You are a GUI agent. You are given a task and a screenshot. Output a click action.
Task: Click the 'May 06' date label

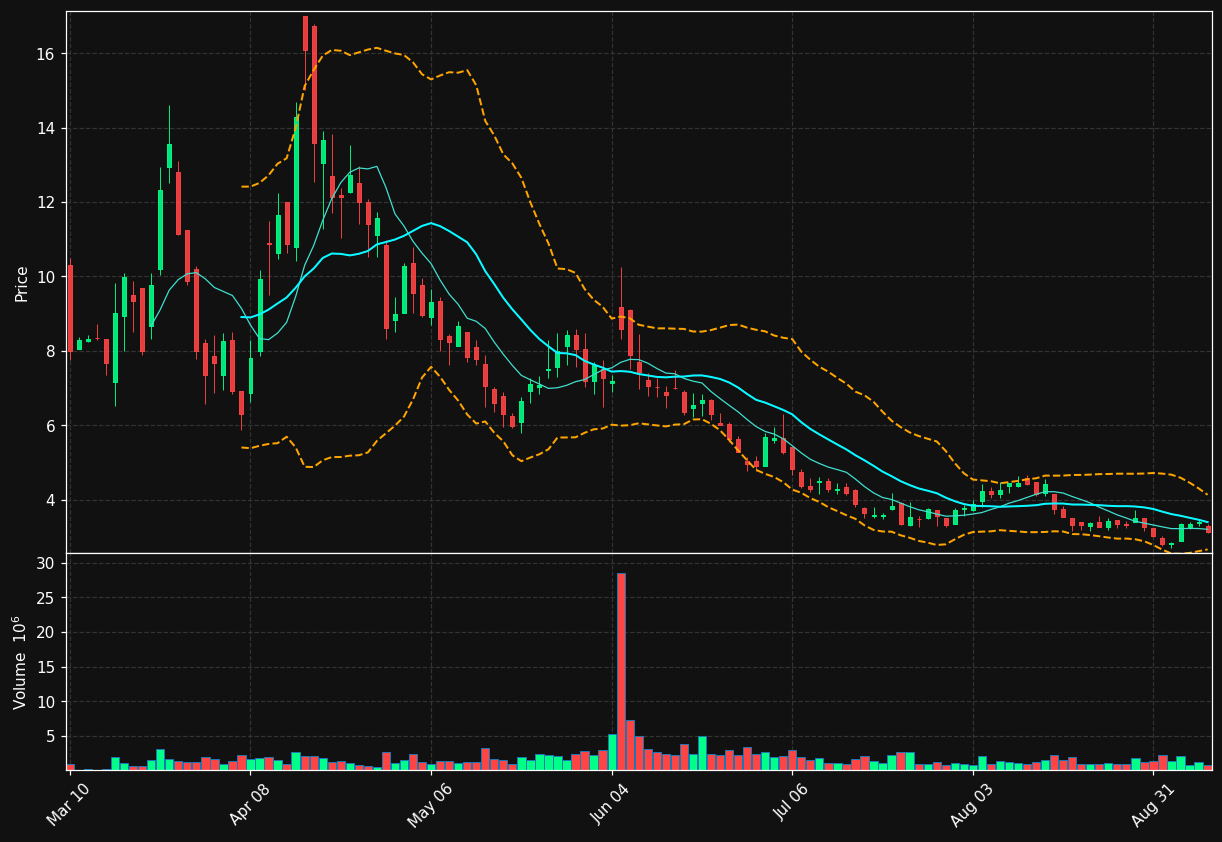pos(430,803)
